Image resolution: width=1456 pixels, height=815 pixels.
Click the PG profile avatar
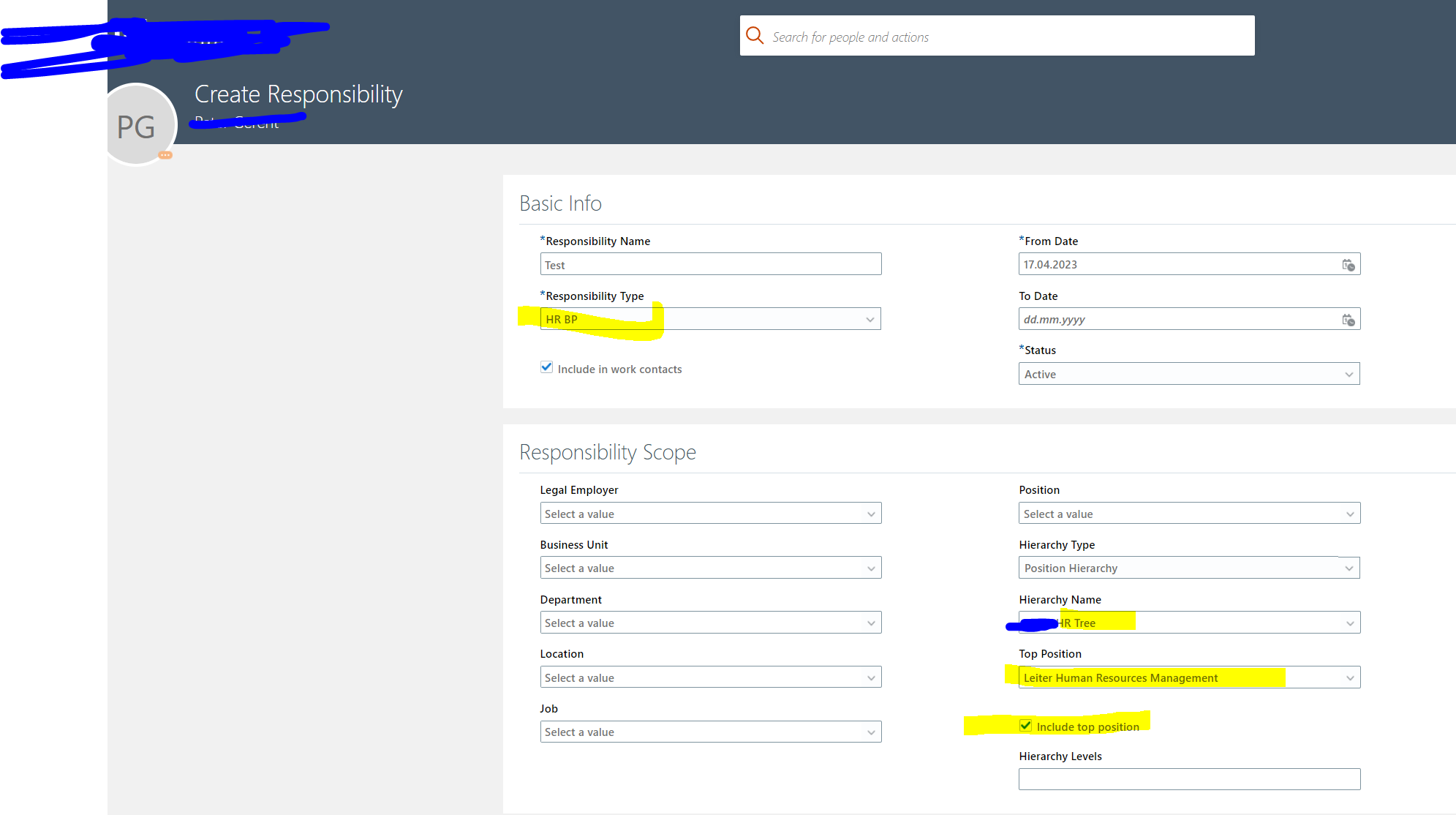[139, 125]
